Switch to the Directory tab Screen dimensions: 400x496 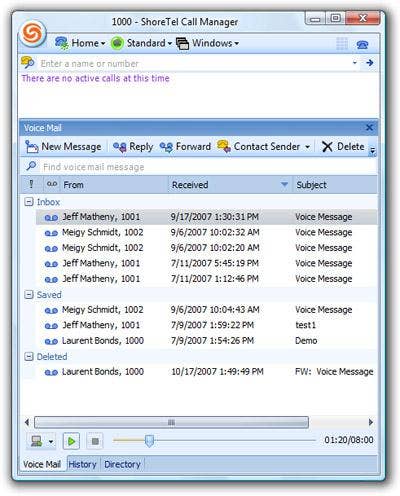point(122,464)
